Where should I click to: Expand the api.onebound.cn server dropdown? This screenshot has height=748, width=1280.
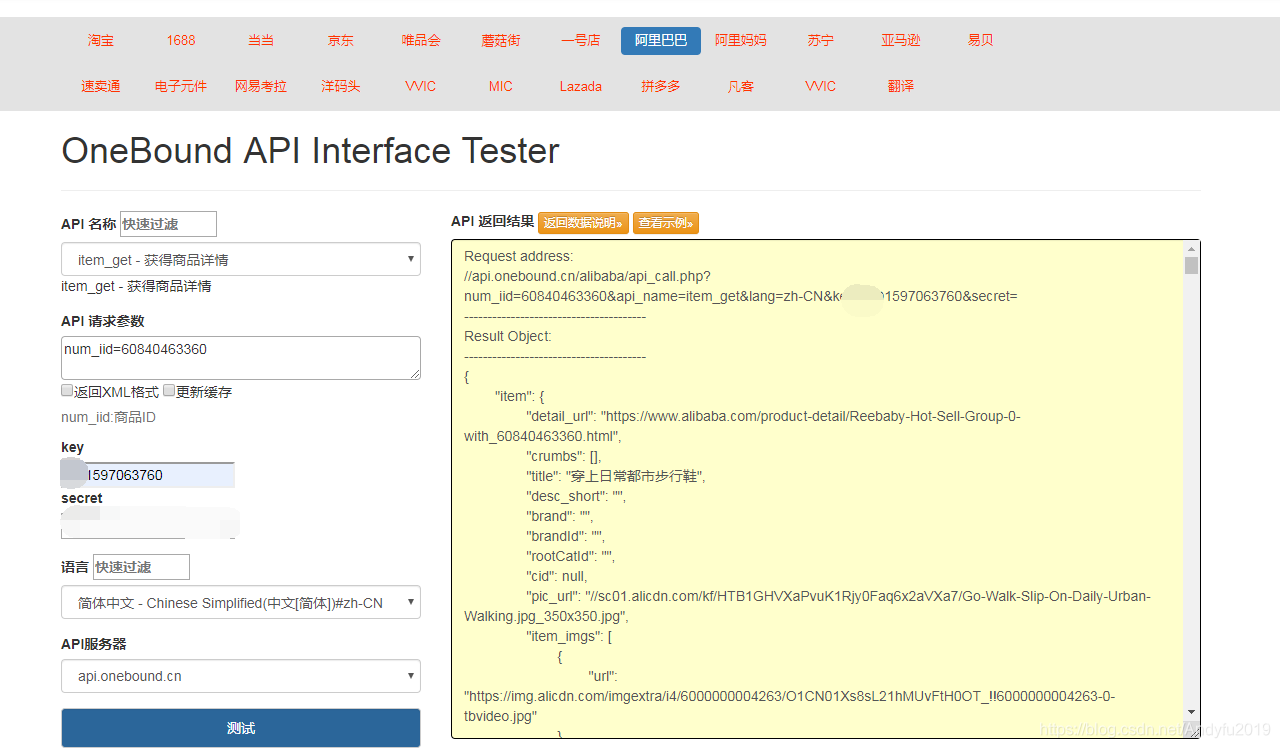point(241,676)
